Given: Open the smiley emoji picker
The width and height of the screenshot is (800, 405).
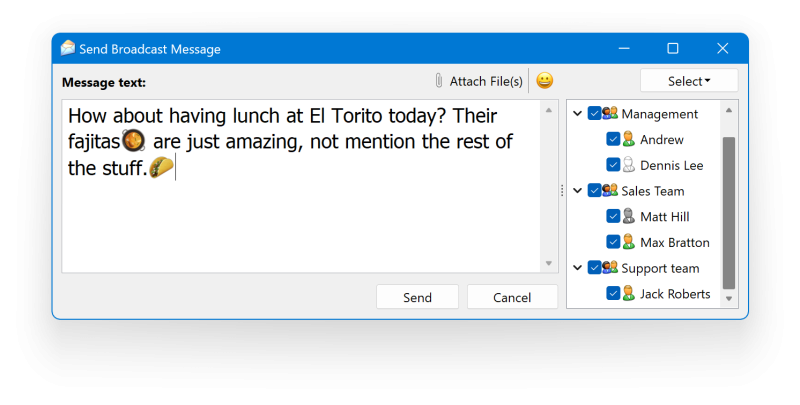Looking at the screenshot, I should [x=544, y=81].
